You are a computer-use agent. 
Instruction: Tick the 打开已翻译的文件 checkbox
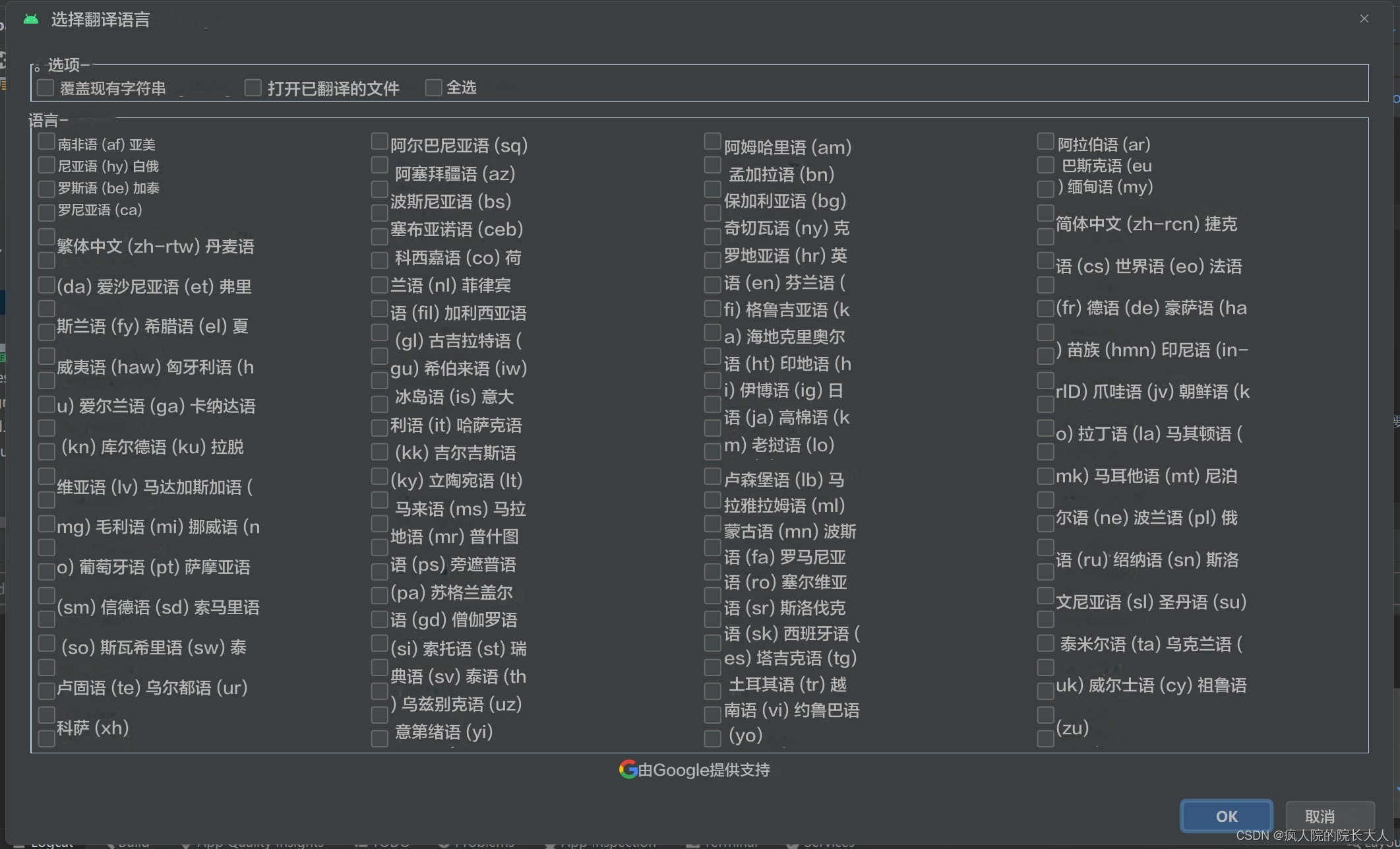[x=253, y=88]
